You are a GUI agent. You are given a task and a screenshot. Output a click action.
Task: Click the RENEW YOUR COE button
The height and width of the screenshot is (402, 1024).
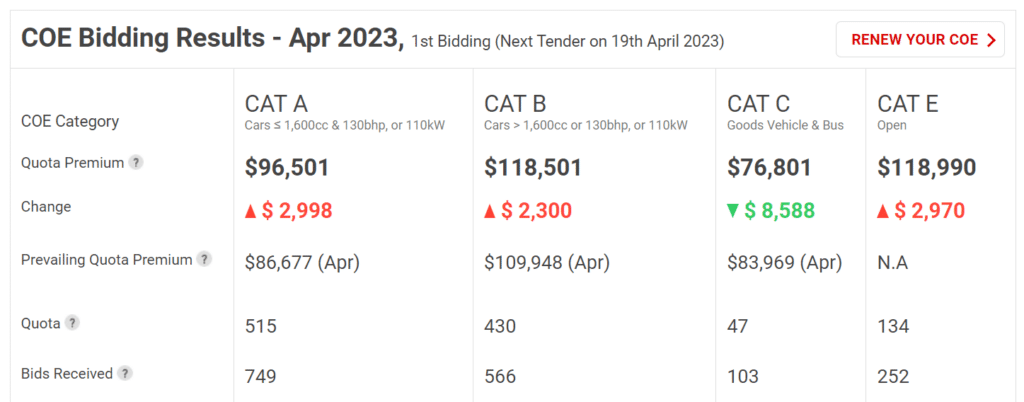click(920, 39)
